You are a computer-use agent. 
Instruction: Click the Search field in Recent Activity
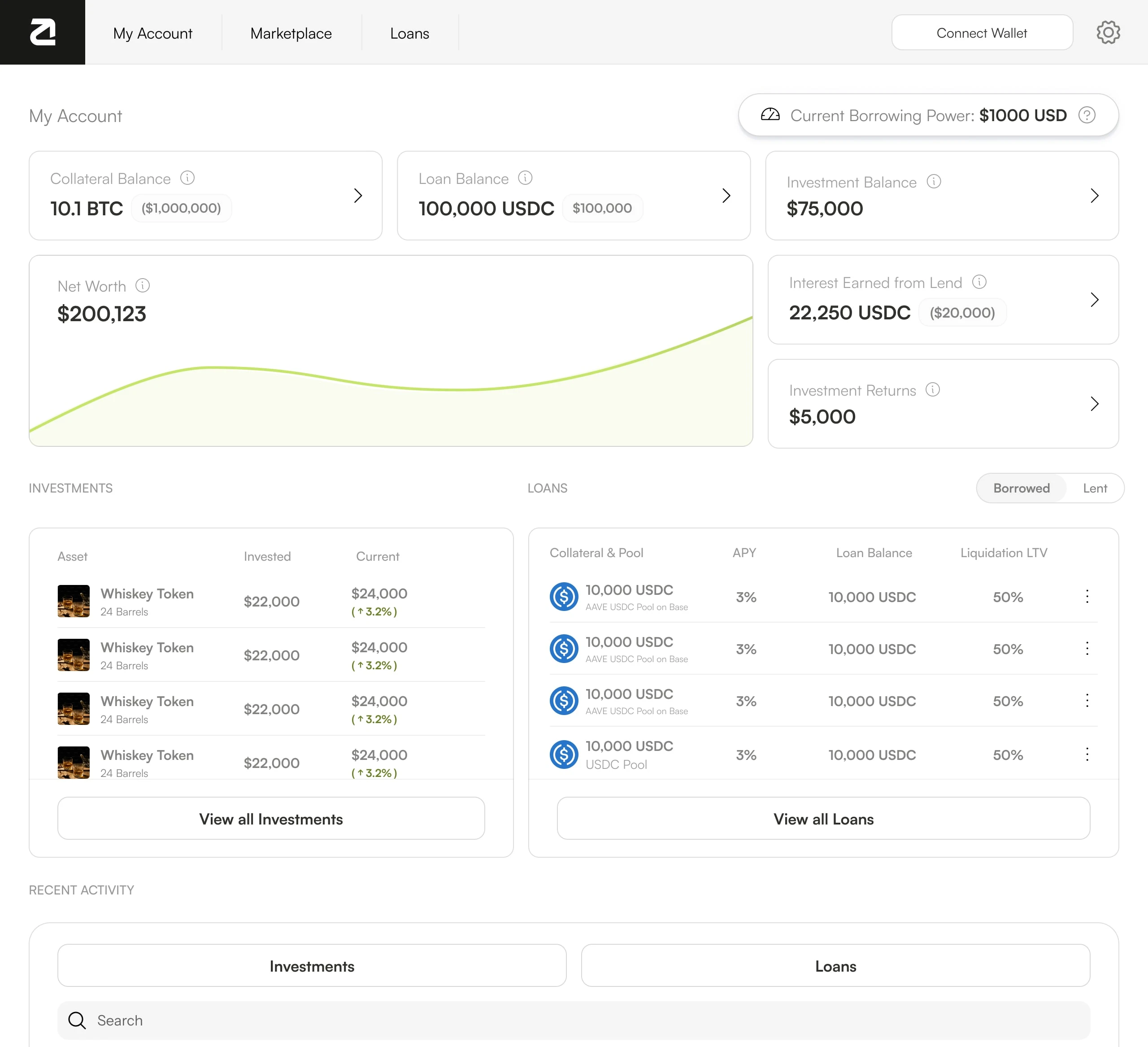(x=573, y=1020)
